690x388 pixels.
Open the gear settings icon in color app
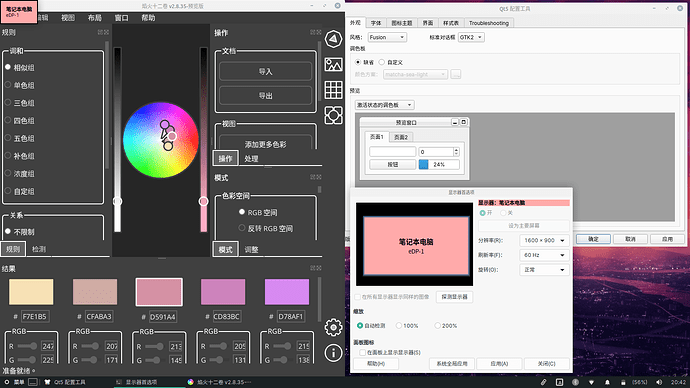(x=333, y=327)
